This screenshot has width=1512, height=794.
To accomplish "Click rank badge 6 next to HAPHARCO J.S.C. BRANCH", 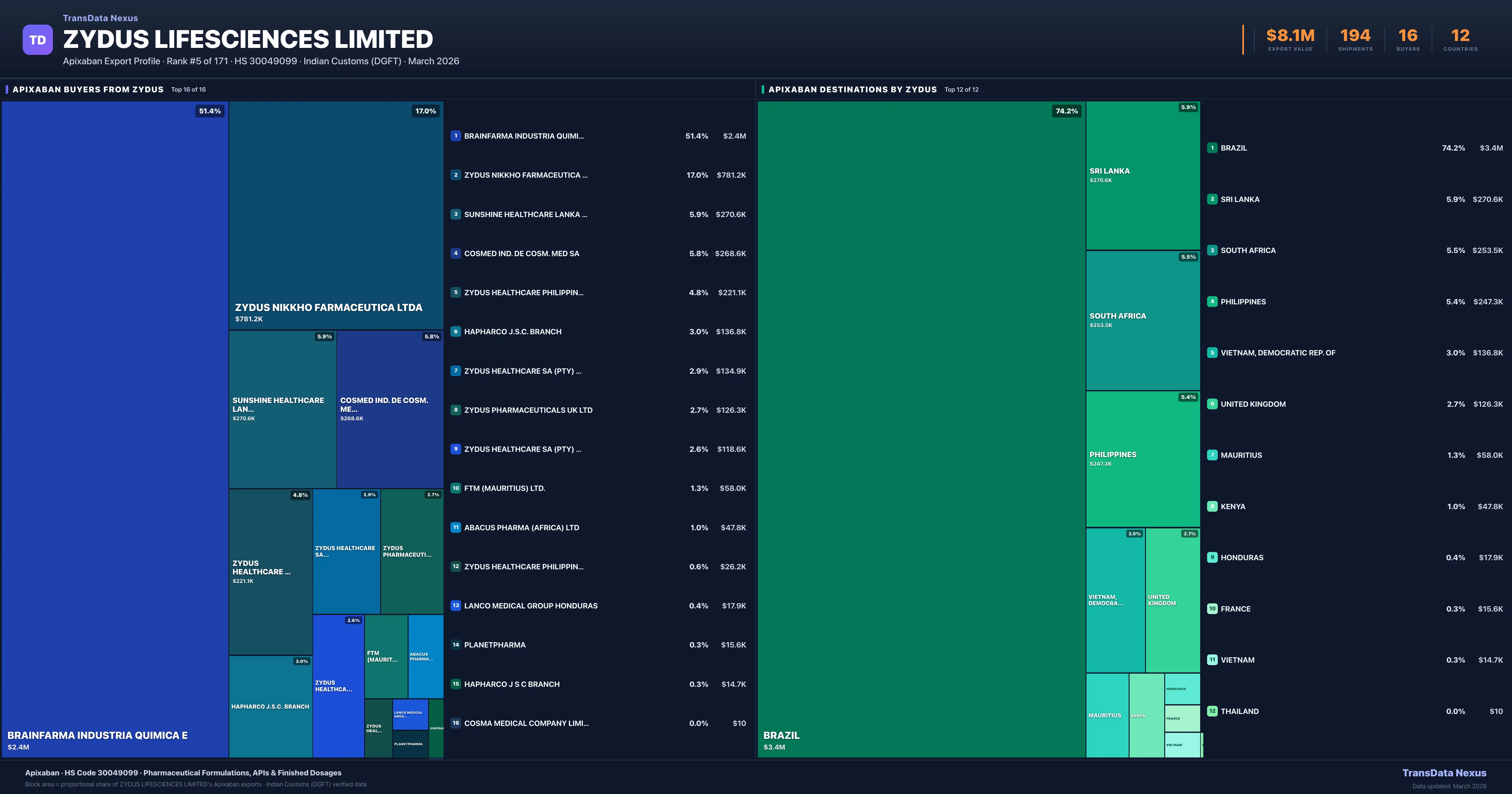I will tap(456, 331).
